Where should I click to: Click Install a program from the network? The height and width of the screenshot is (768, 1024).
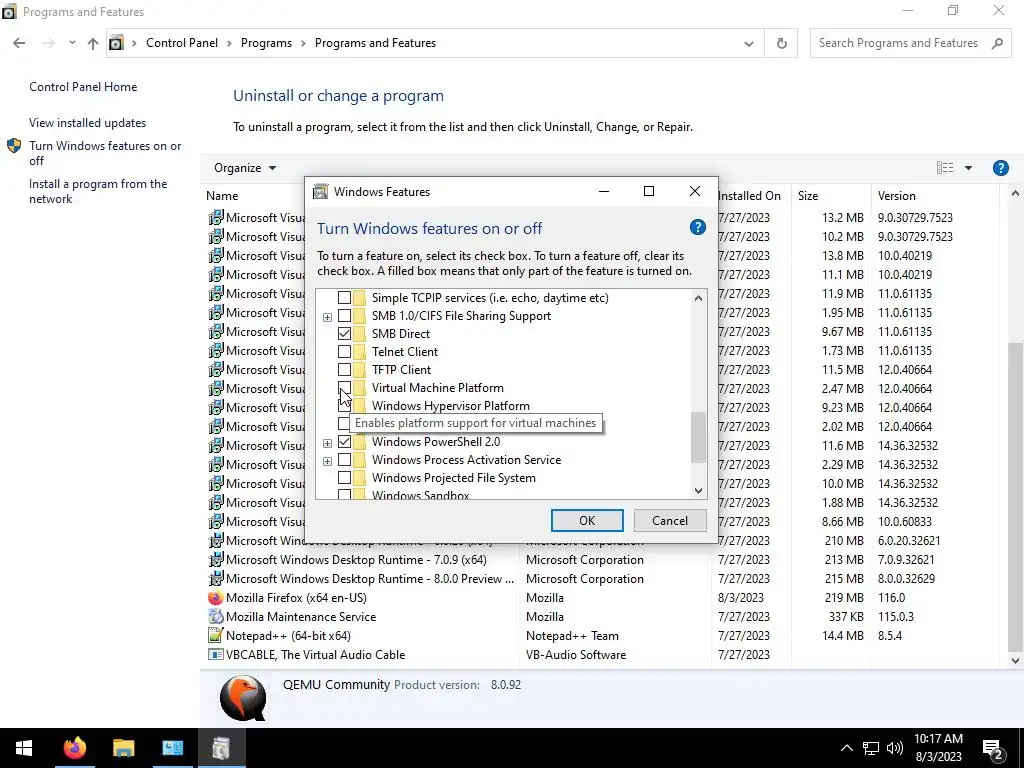[x=98, y=191]
